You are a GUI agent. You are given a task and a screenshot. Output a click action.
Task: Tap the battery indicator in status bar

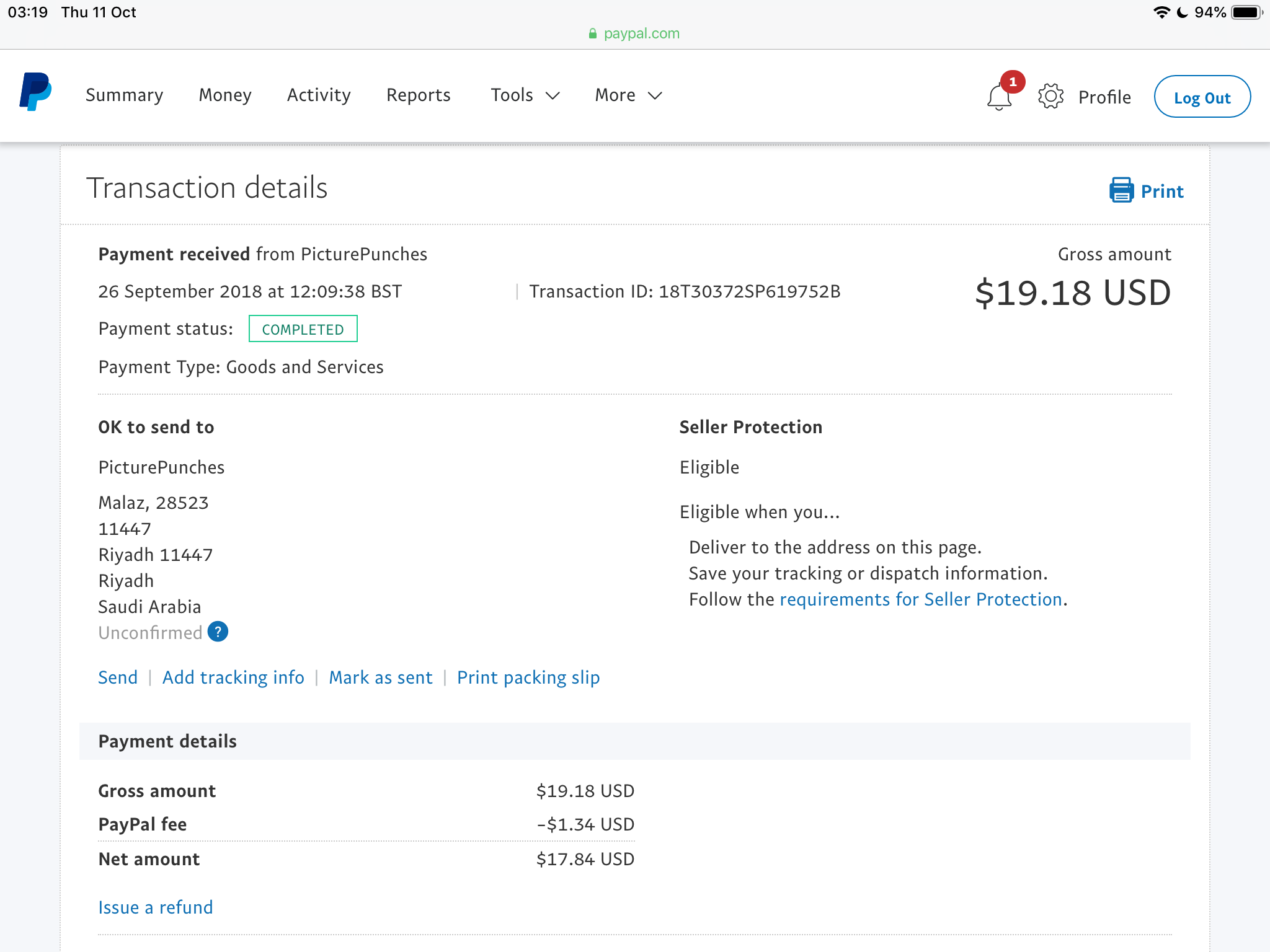(1247, 12)
